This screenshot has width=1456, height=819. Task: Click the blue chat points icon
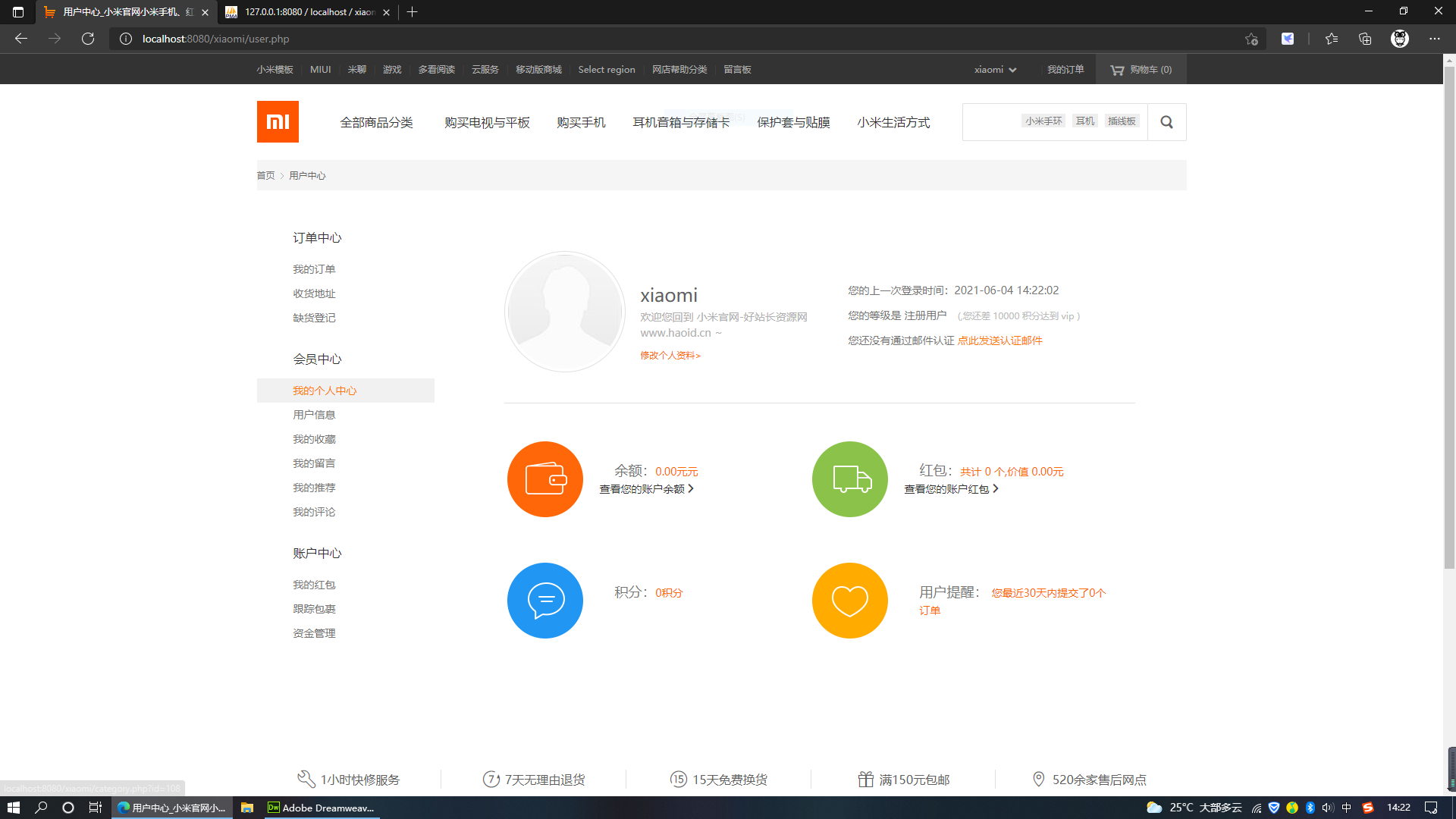[544, 601]
